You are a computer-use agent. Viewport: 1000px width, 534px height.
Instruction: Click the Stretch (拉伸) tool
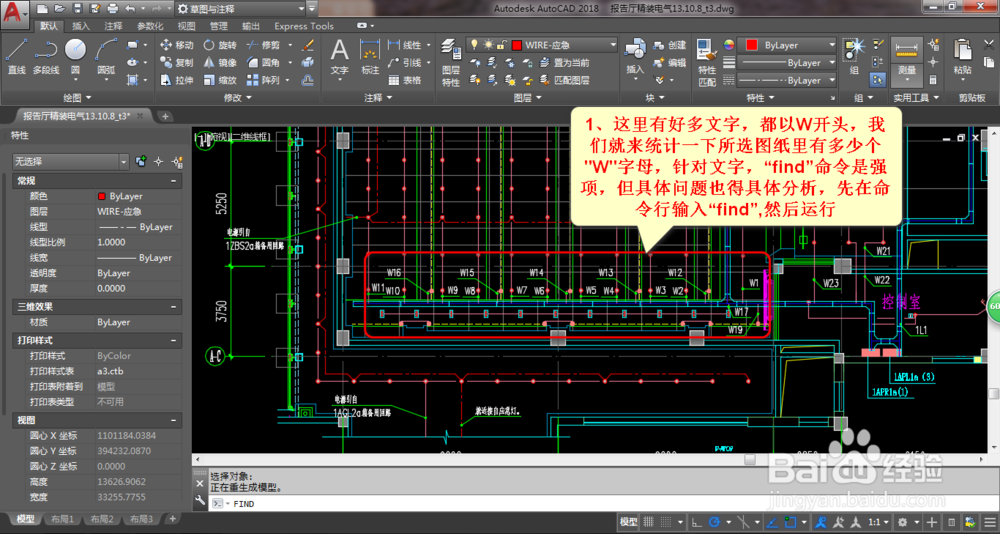point(177,80)
